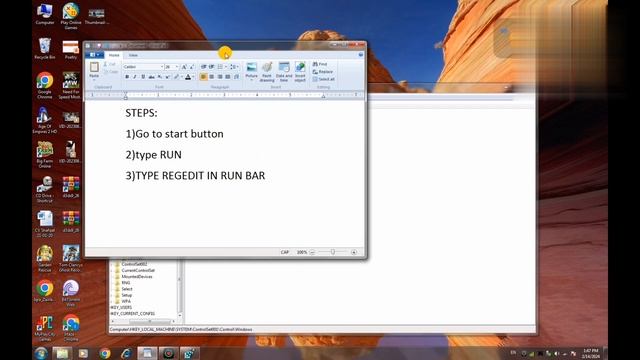Click Copy in the Clipboard group
The width and height of the screenshot is (640, 360).
click(x=110, y=72)
